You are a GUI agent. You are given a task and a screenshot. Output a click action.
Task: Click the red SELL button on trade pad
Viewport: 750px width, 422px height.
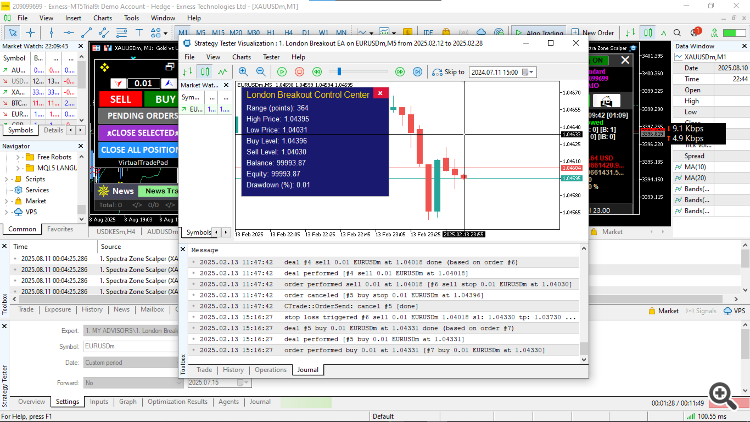121,99
